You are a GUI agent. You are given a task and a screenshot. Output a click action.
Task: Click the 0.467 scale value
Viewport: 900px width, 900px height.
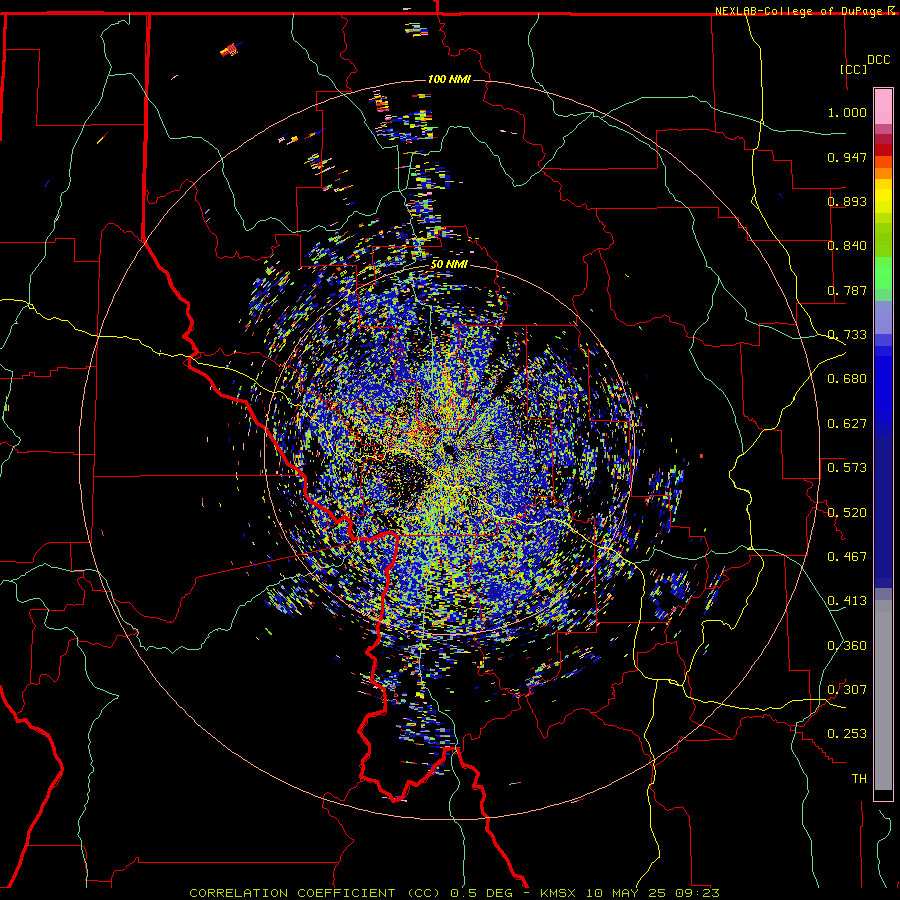pyautogui.click(x=847, y=557)
